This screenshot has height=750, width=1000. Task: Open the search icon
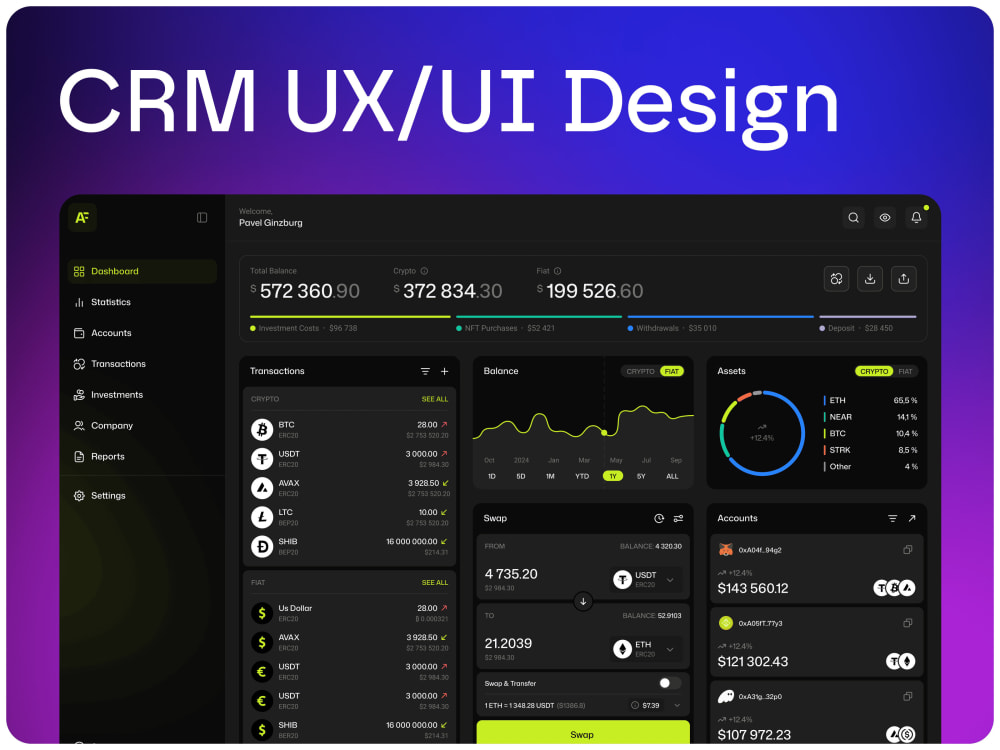tap(853, 217)
